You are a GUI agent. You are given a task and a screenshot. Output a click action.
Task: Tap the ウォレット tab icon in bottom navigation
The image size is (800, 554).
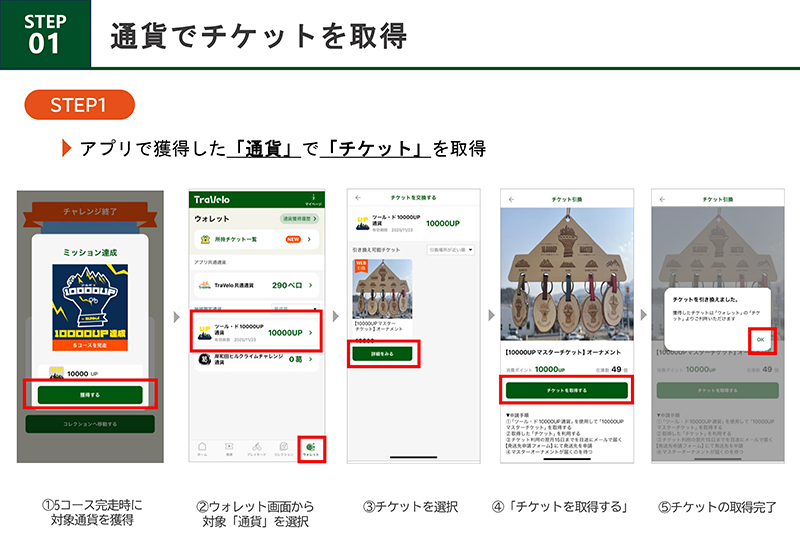point(311,449)
